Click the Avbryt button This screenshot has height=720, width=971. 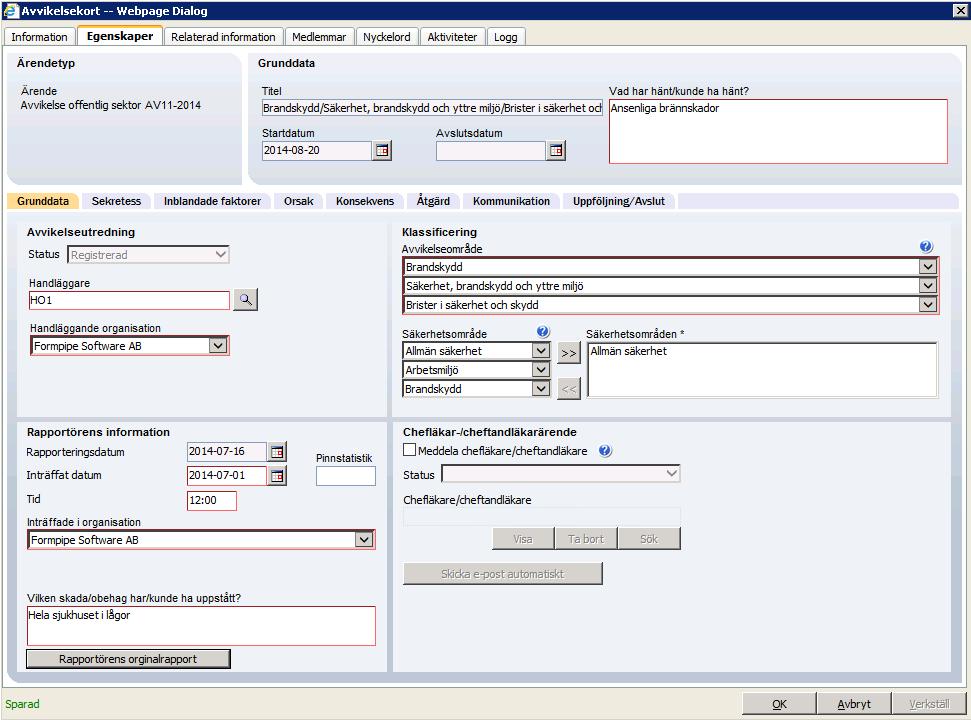click(x=854, y=704)
